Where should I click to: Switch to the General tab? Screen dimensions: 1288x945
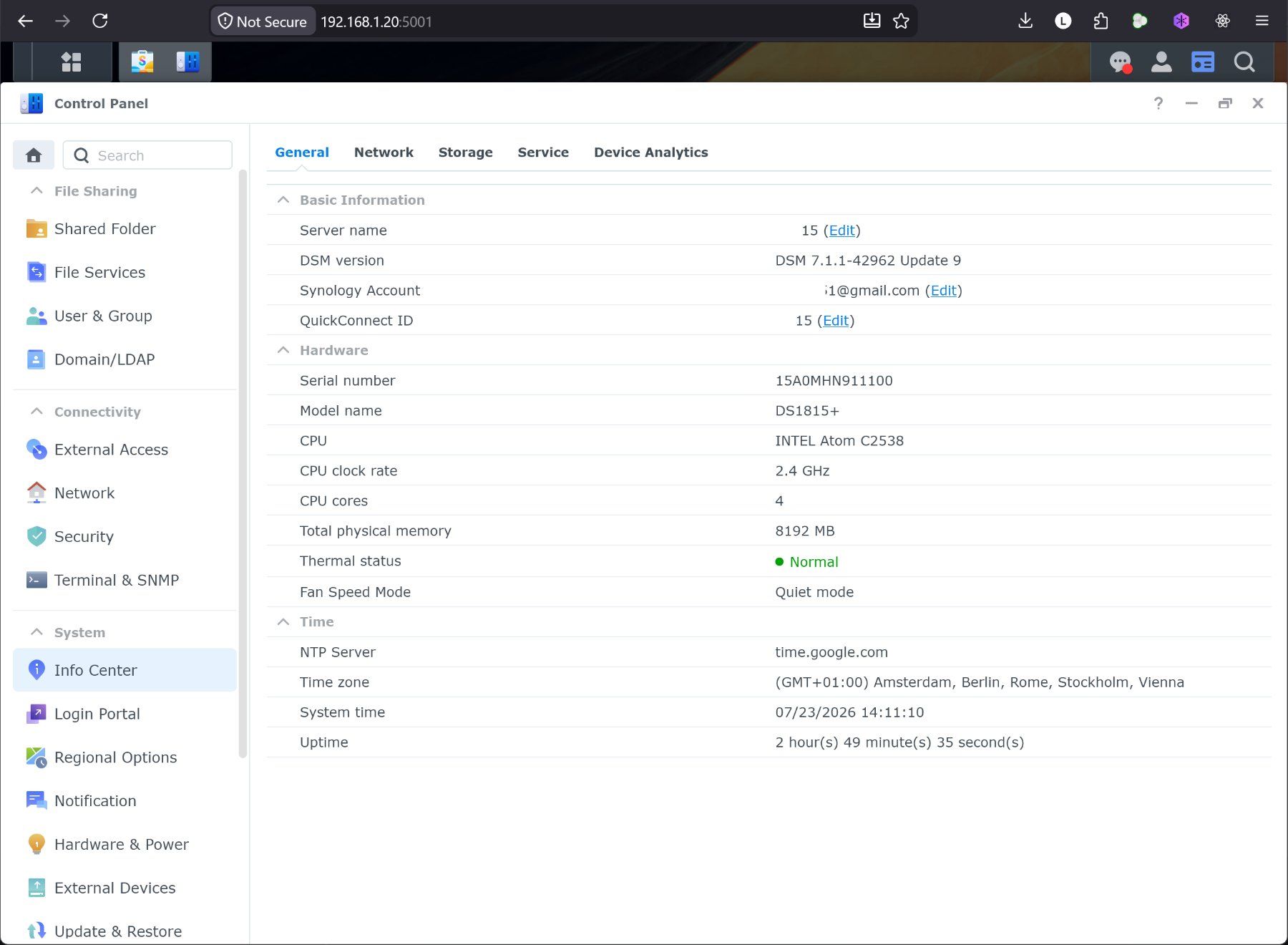tap(302, 152)
